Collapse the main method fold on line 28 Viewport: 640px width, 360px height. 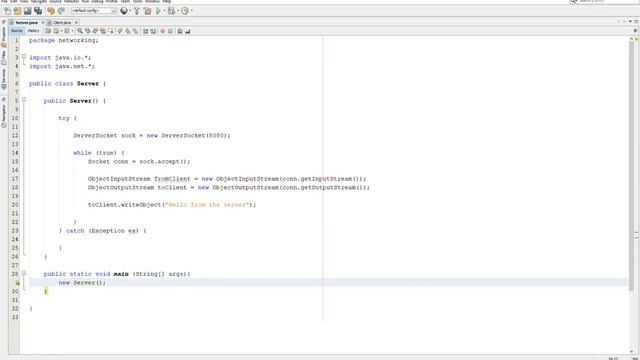click(24, 272)
